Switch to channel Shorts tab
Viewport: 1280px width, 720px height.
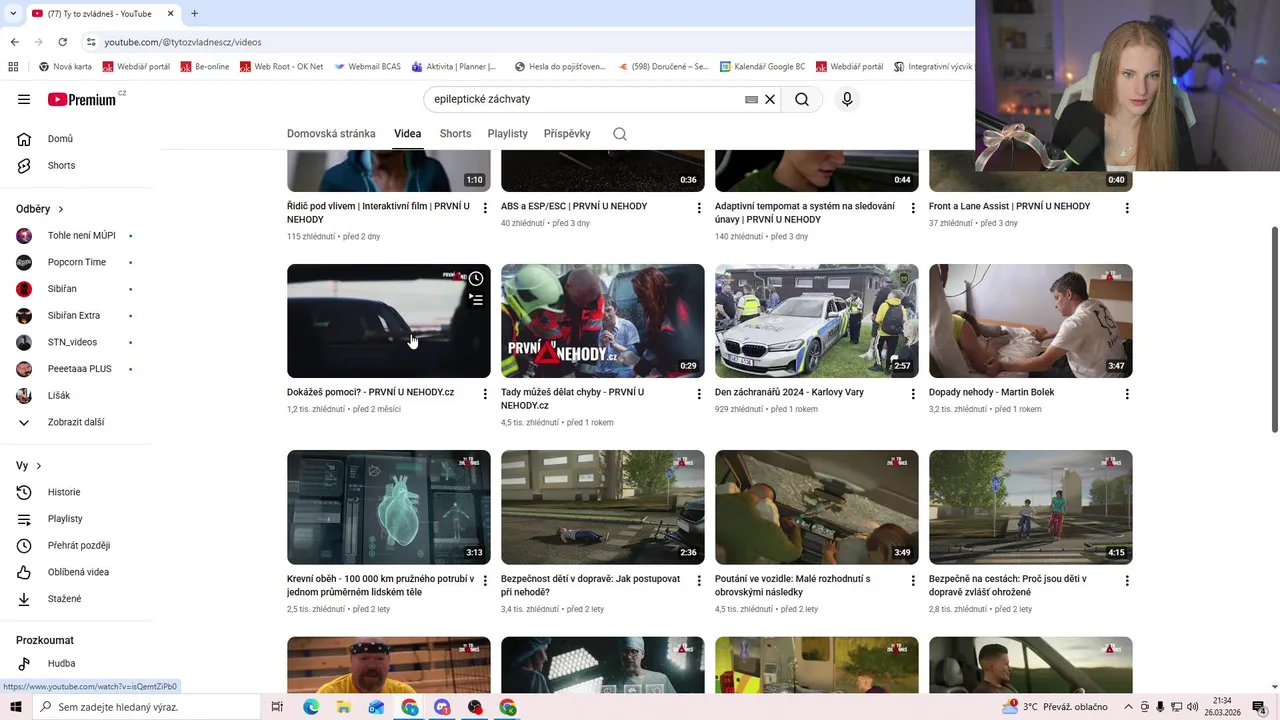coord(455,134)
